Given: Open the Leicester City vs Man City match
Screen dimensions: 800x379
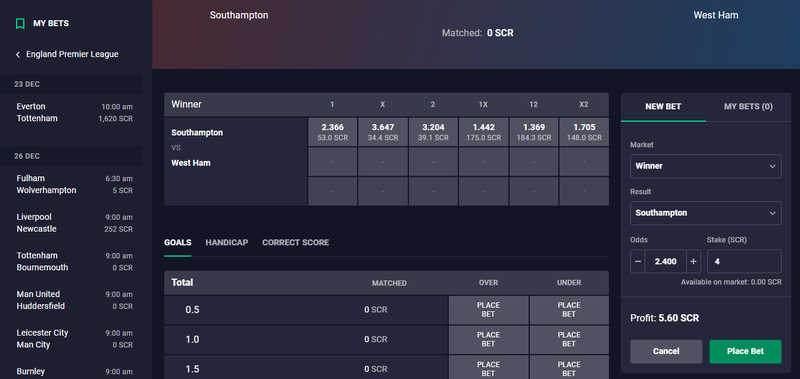Looking at the screenshot, I should [74, 339].
